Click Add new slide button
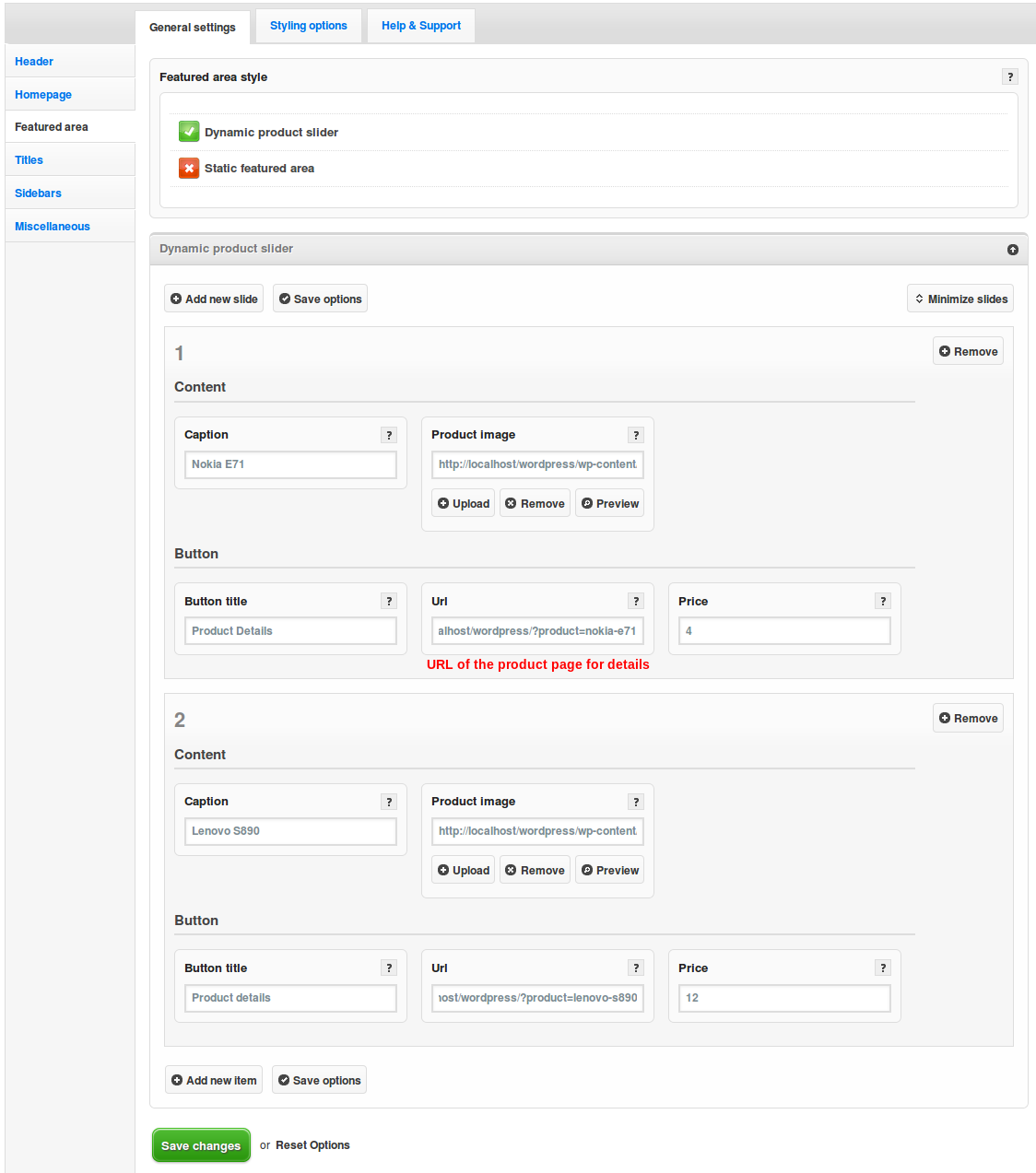 pos(214,298)
